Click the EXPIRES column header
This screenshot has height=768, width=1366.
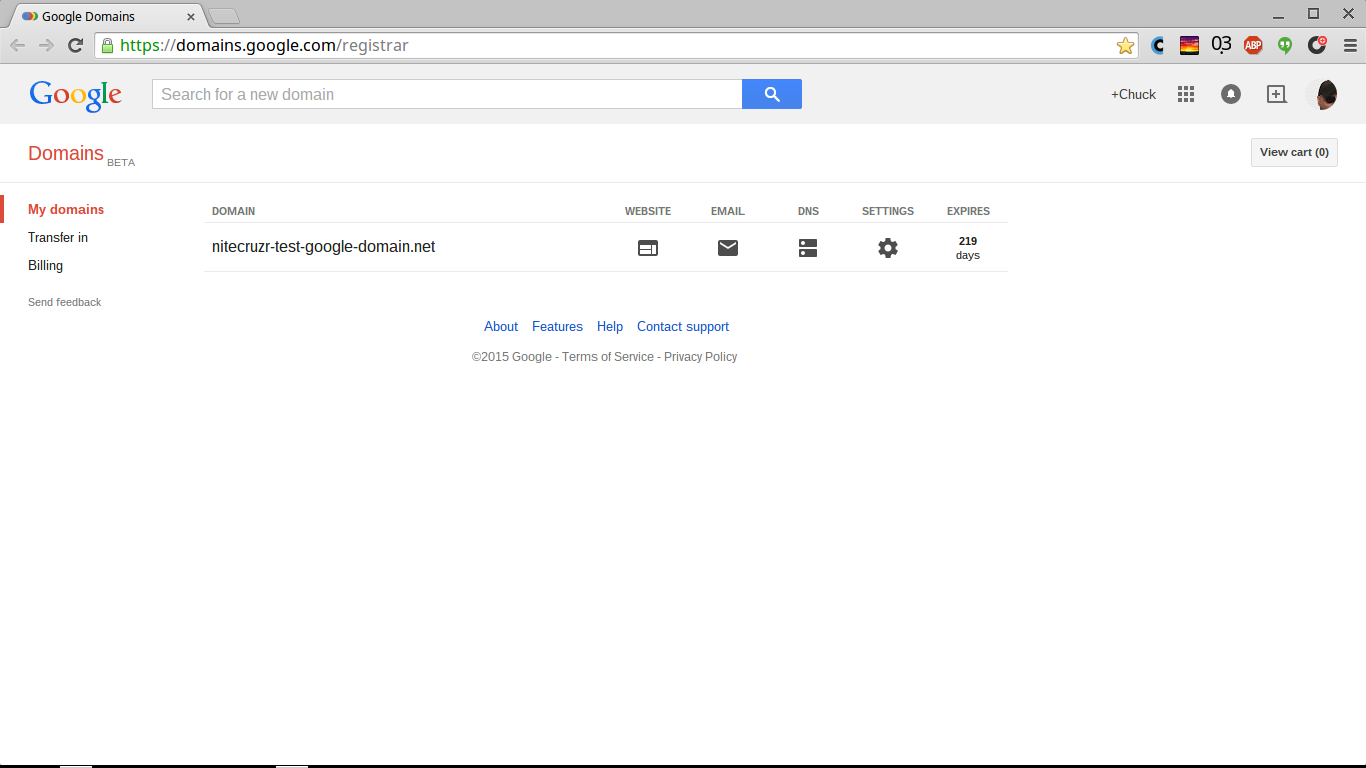968,211
